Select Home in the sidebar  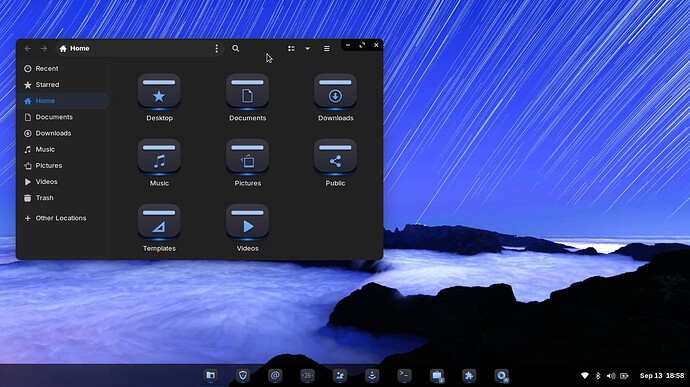pos(64,101)
